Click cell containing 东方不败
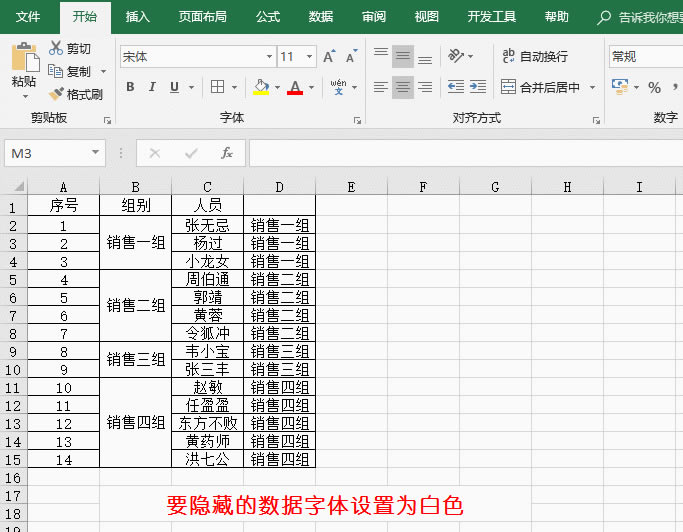Viewport: 683px width, 532px height. [x=207, y=423]
